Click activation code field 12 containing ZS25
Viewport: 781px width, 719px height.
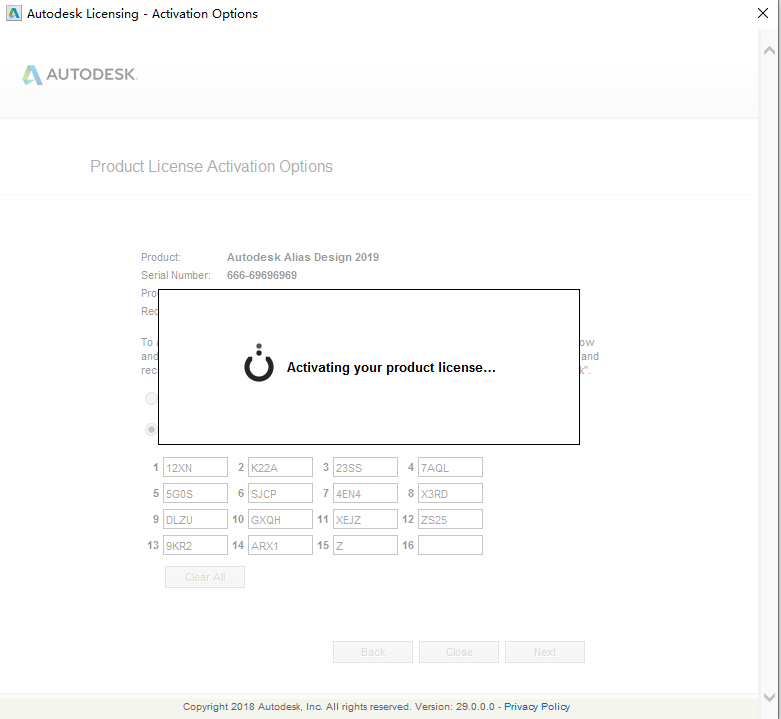(x=450, y=519)
